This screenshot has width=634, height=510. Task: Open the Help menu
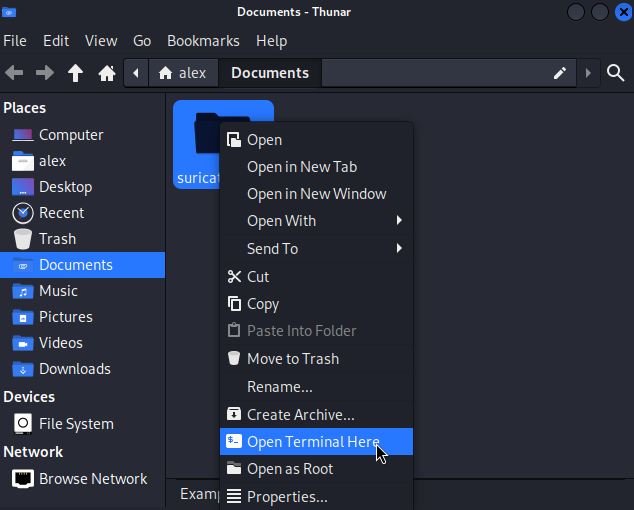tap(272, 41)
